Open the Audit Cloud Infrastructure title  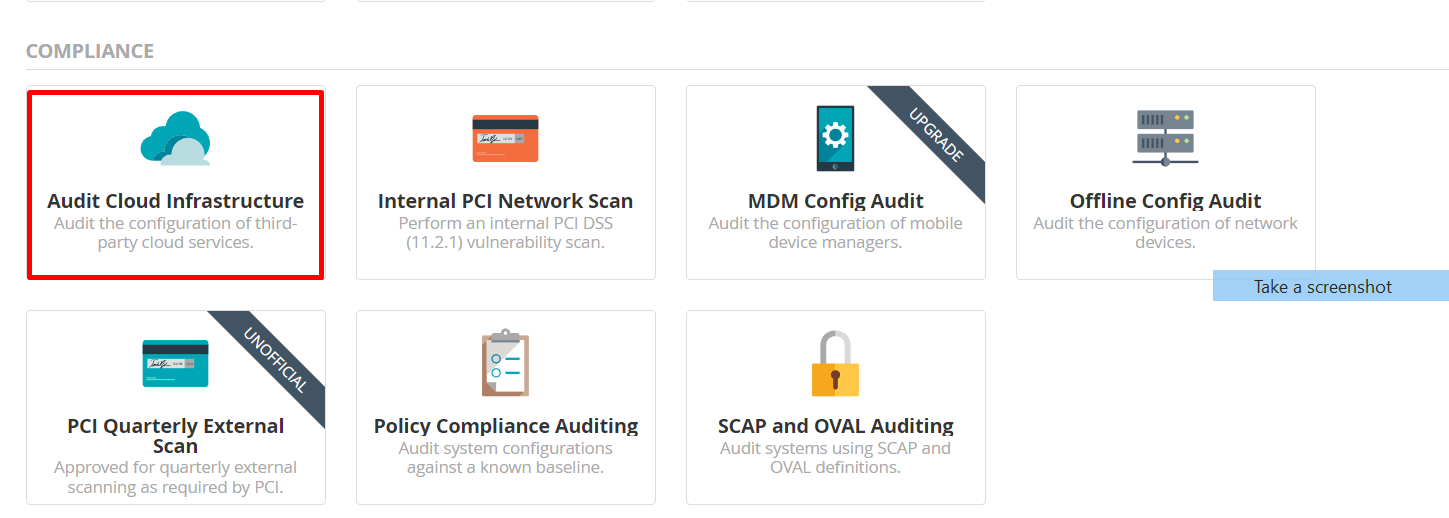tap(175, 201)
